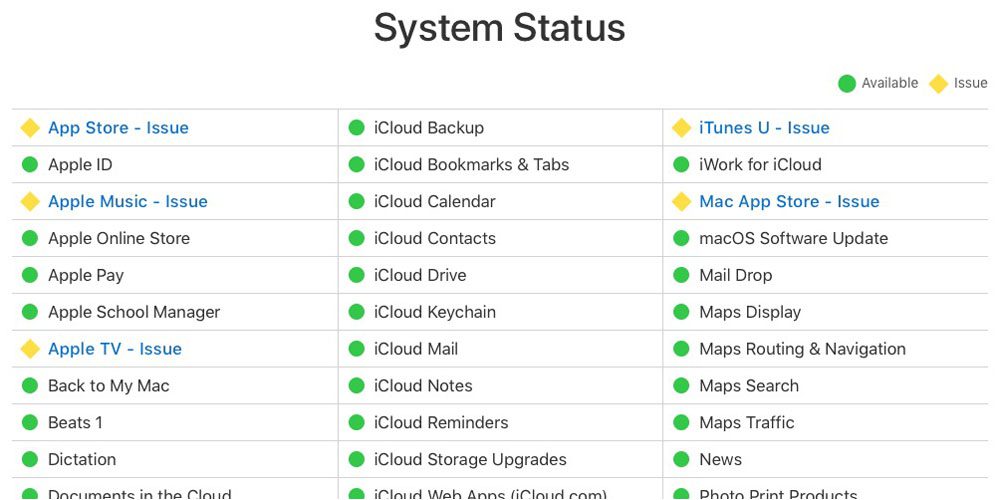Select the Apple ID text

click(x=80, y=165)
